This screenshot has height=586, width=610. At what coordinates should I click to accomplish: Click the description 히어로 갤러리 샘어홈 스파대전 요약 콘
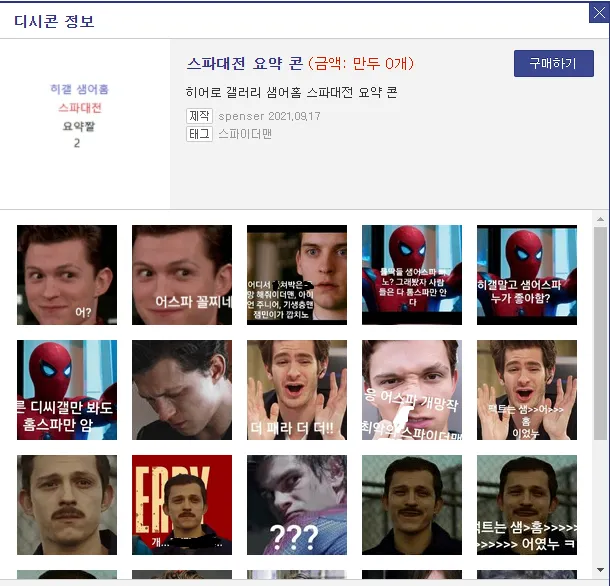(291, 93)
